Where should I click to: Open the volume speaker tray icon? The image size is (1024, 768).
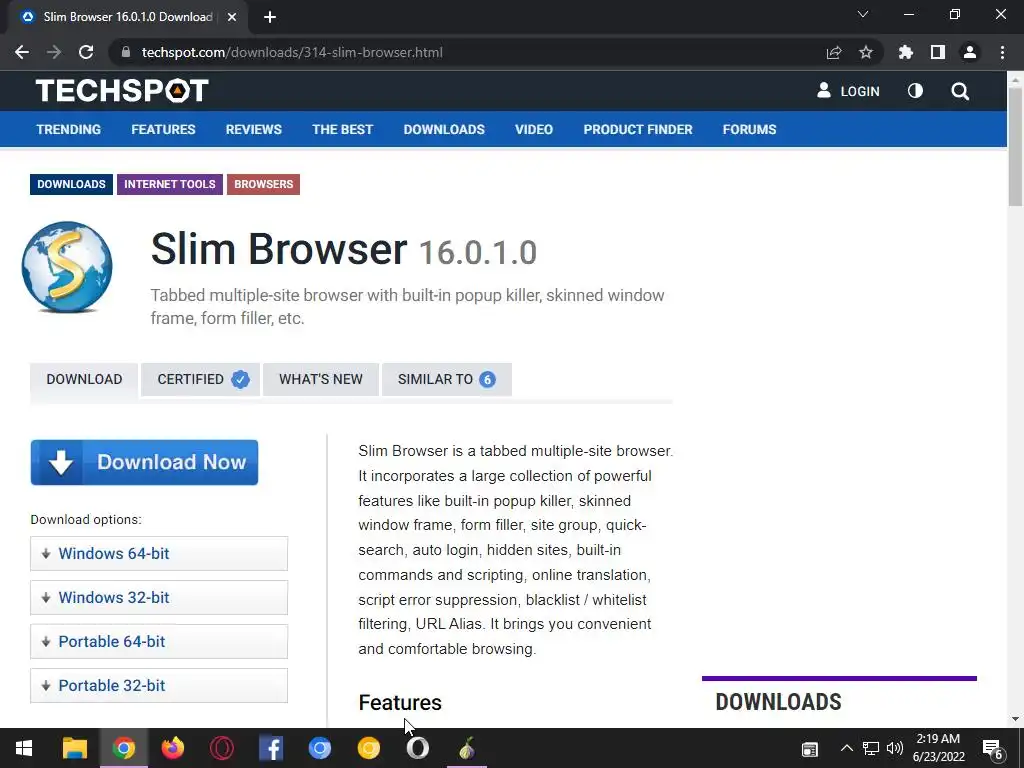point(895,748)
